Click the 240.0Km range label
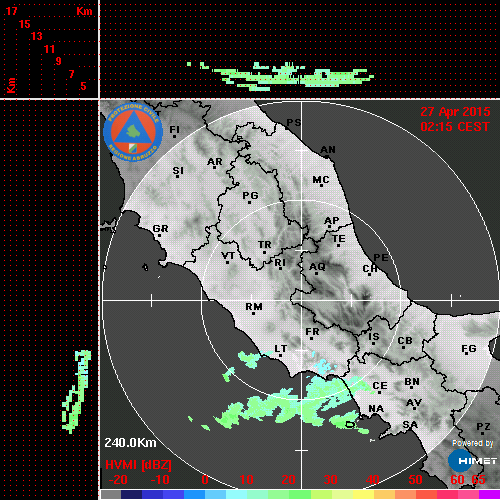 (130, 443)
